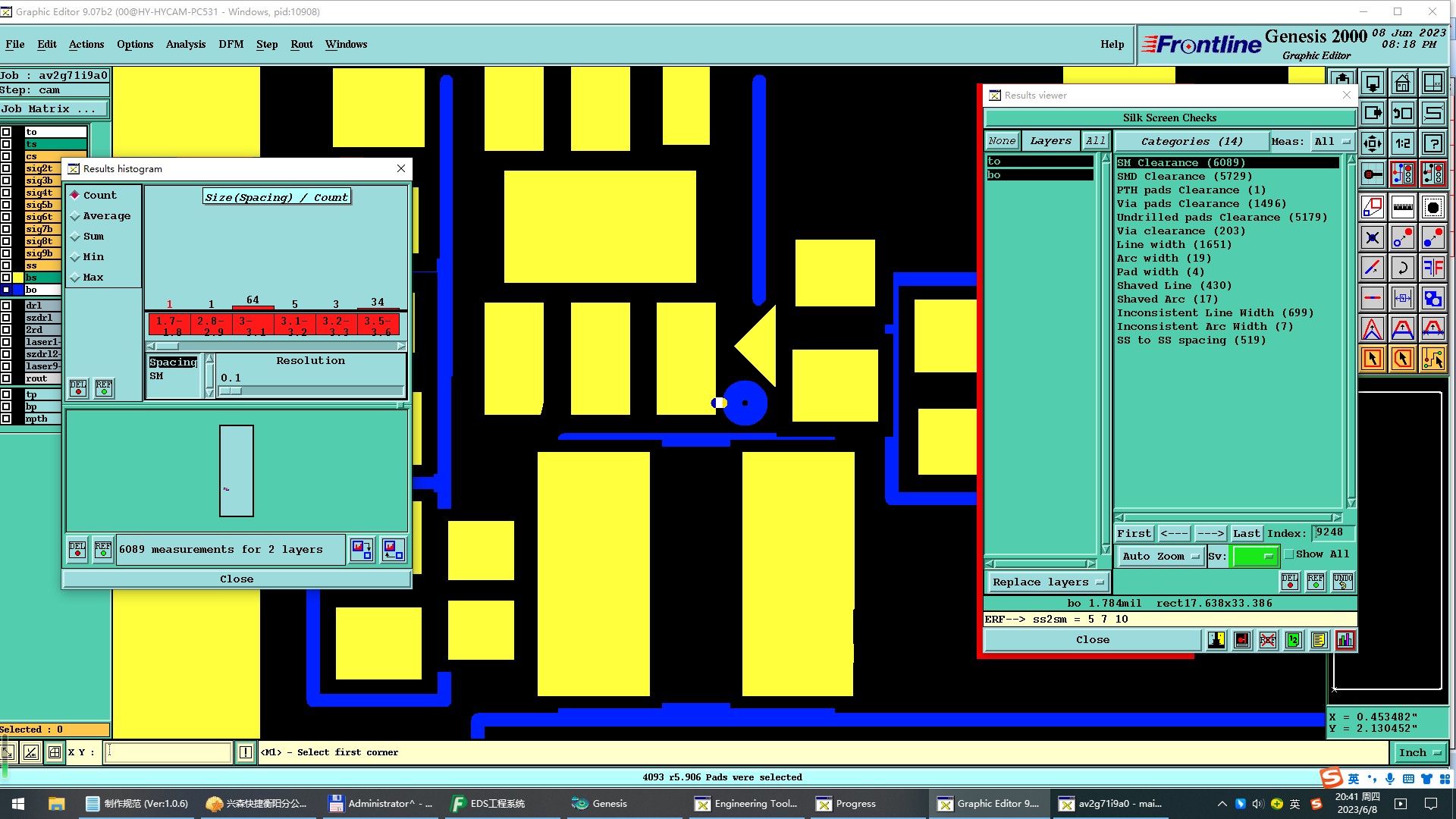Viewport: 1456px width, 819px height.
Task: Select SMD Clearance (5729) category
Action: click(x=1184, y=177)
